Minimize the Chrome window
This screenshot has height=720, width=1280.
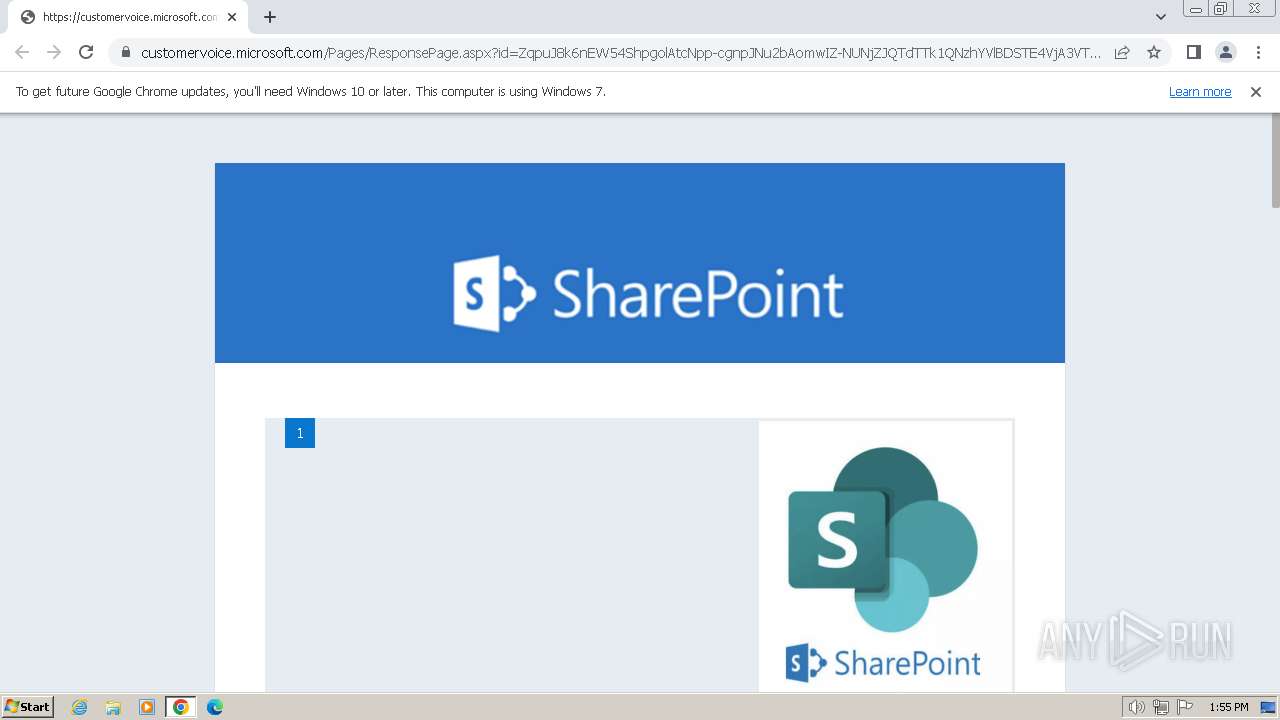point(1195,9)
